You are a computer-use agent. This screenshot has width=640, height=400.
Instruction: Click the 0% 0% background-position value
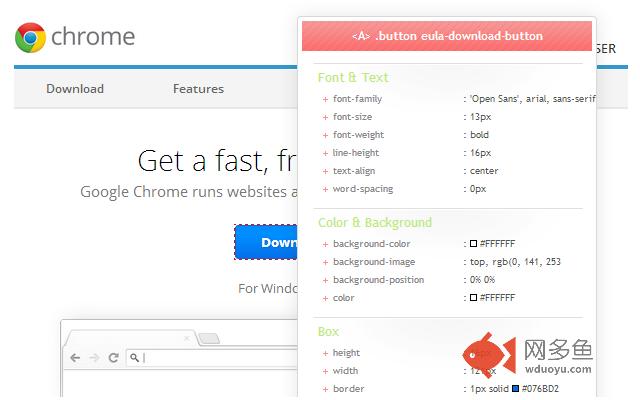482,280
